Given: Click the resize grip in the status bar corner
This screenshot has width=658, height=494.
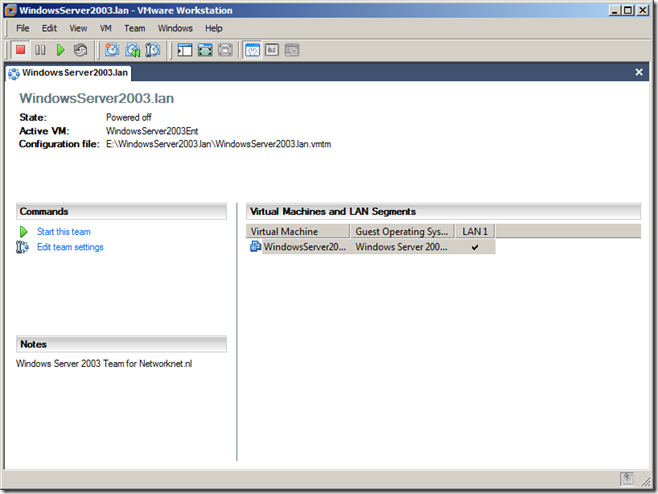Looking at the screenshot, I should [x=645, y=481].
